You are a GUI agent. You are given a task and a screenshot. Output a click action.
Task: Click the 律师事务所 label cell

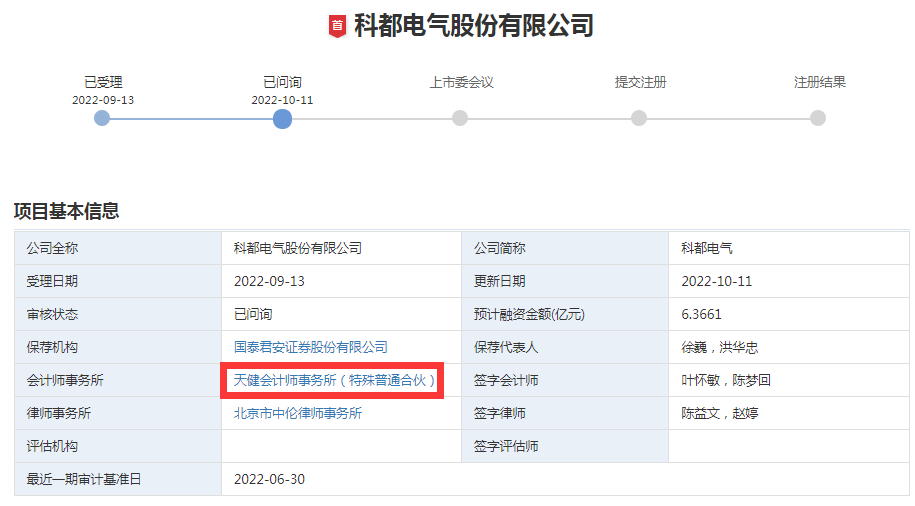pyautogui.click(x=118, y=413)
